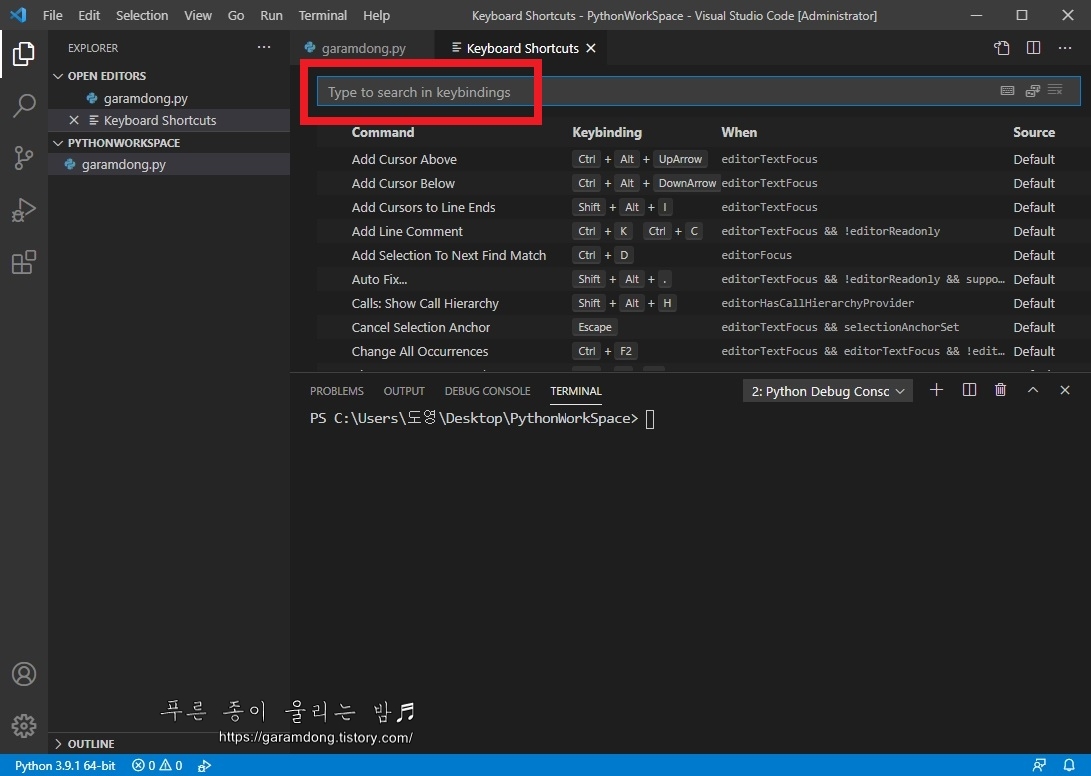
Task: Select garamdong.py in PYTHONWORKSPACE folder
Action: [169, 164]
